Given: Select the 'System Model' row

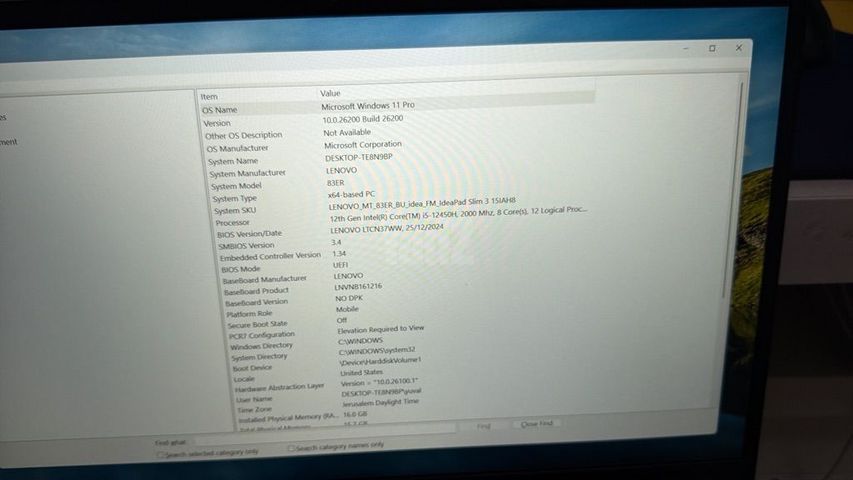Looking at the screenshot, I should [x=236, y=186].
